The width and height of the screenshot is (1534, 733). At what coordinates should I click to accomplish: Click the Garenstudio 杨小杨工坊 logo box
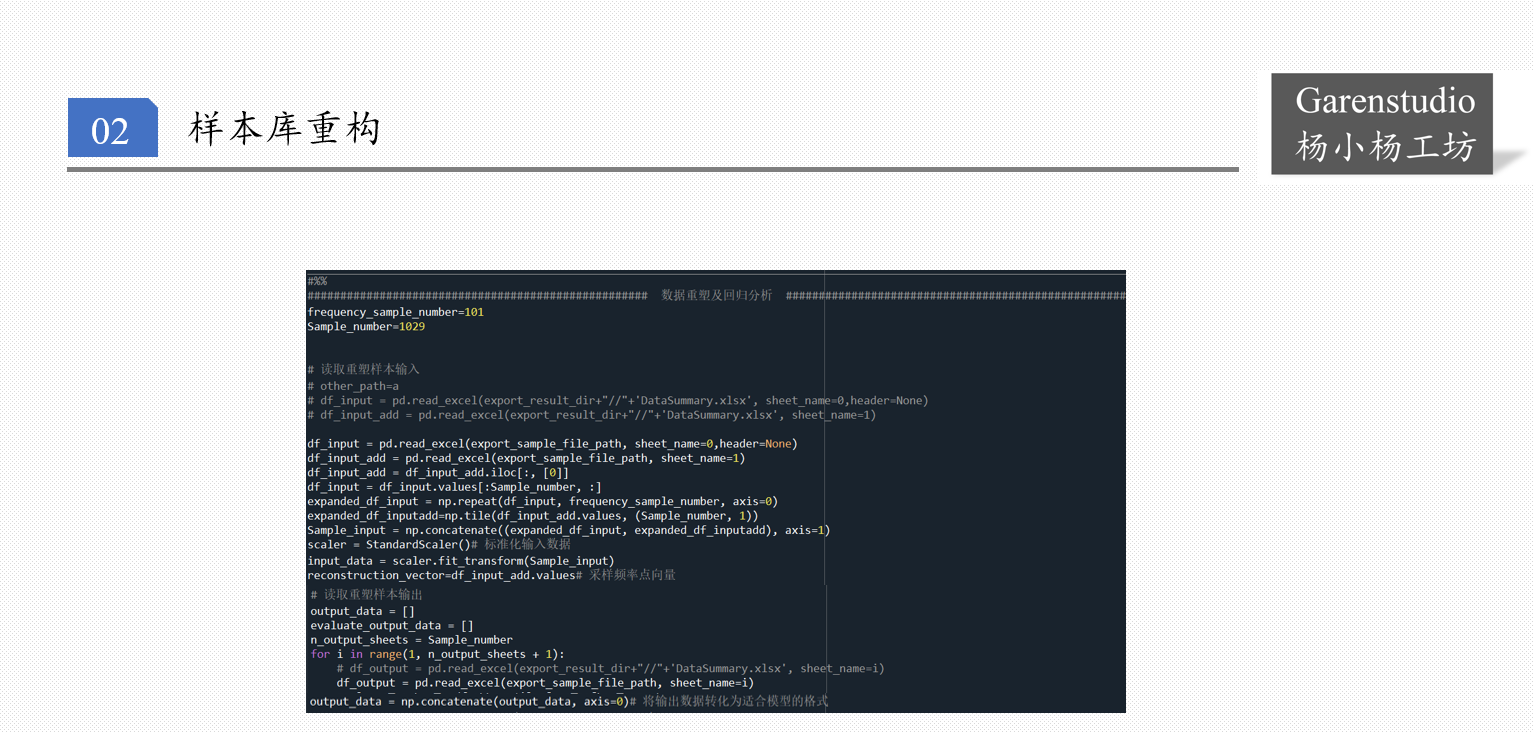pos(1382,124)
